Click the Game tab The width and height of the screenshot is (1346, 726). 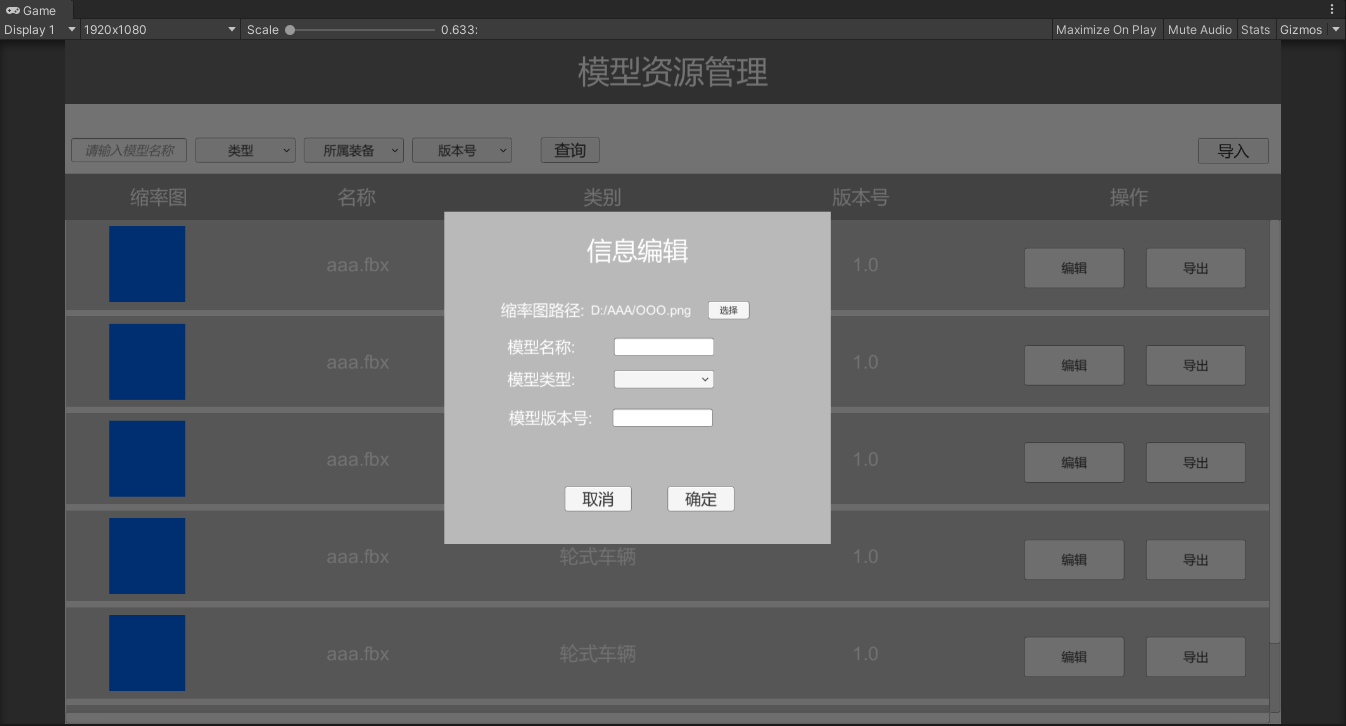31,10
